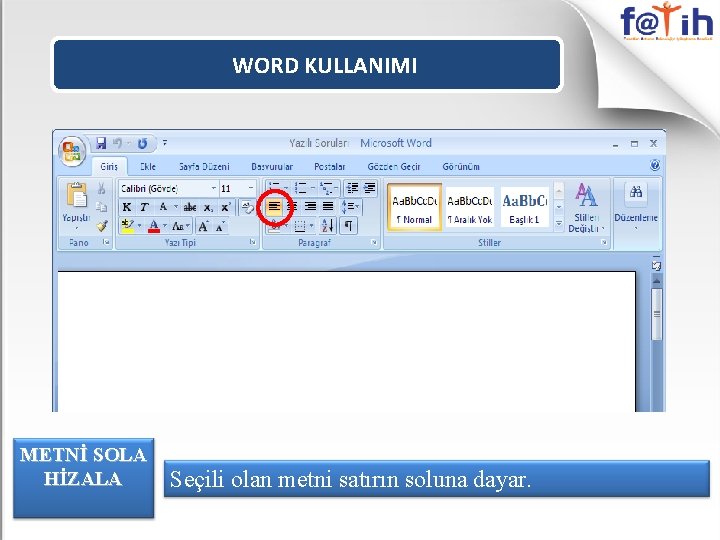Image resolution: width=720 pixels, height=540 pixels.
Task: Open the Word help question mark icon
Action: 655,165
